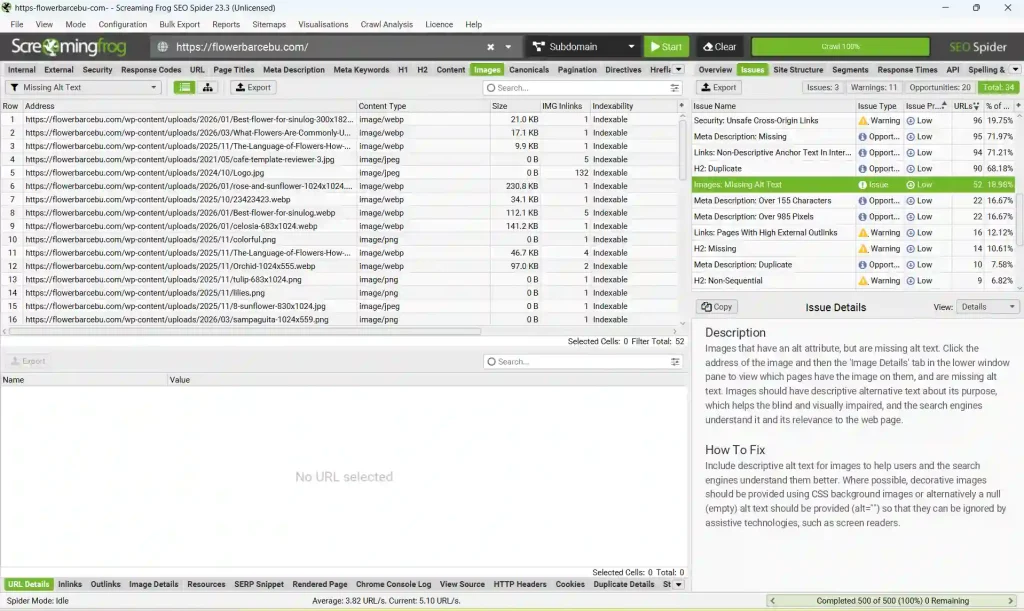Click the main table search field

583,87
